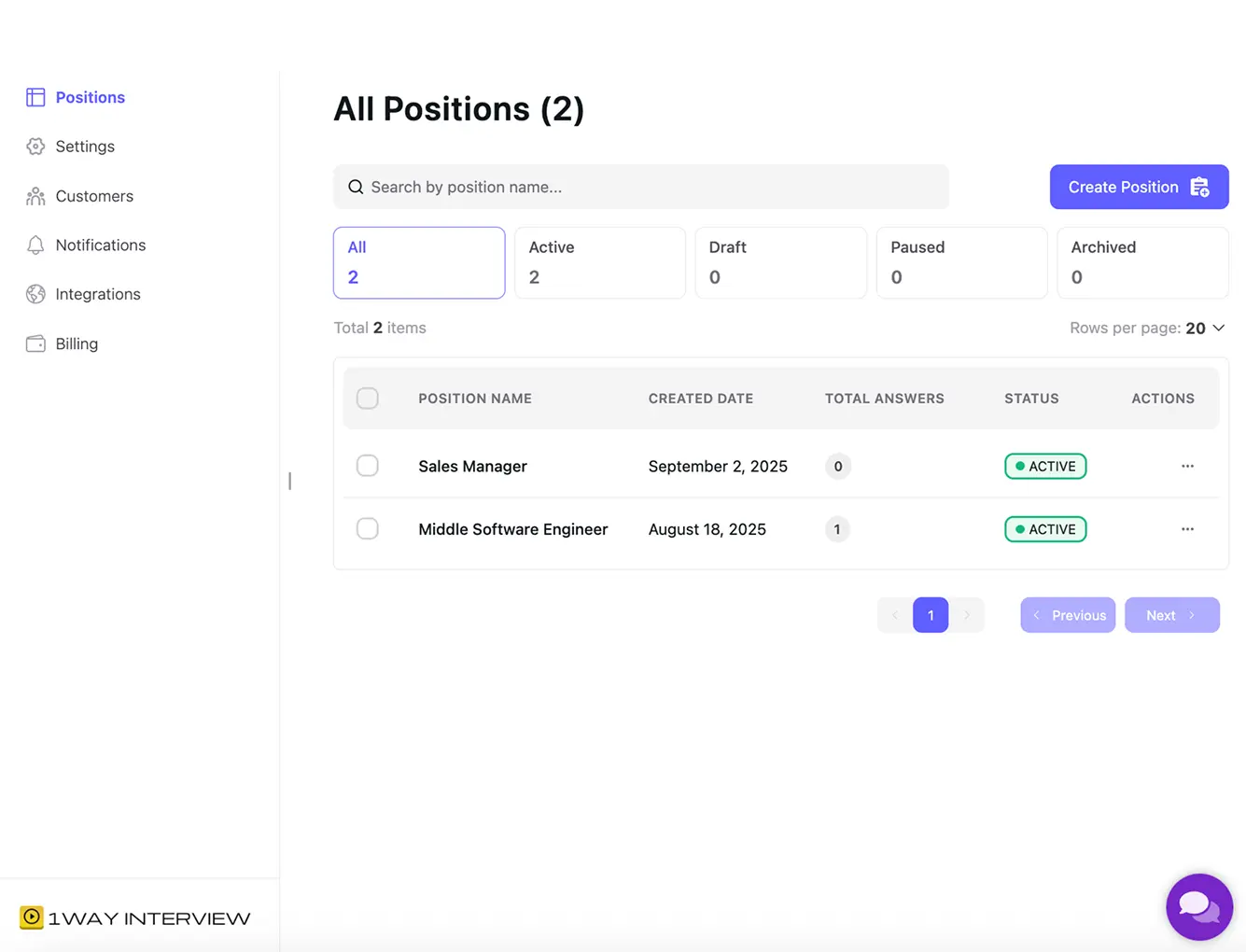Select the Middle Software Engineer checkbox

coord(368,529)
